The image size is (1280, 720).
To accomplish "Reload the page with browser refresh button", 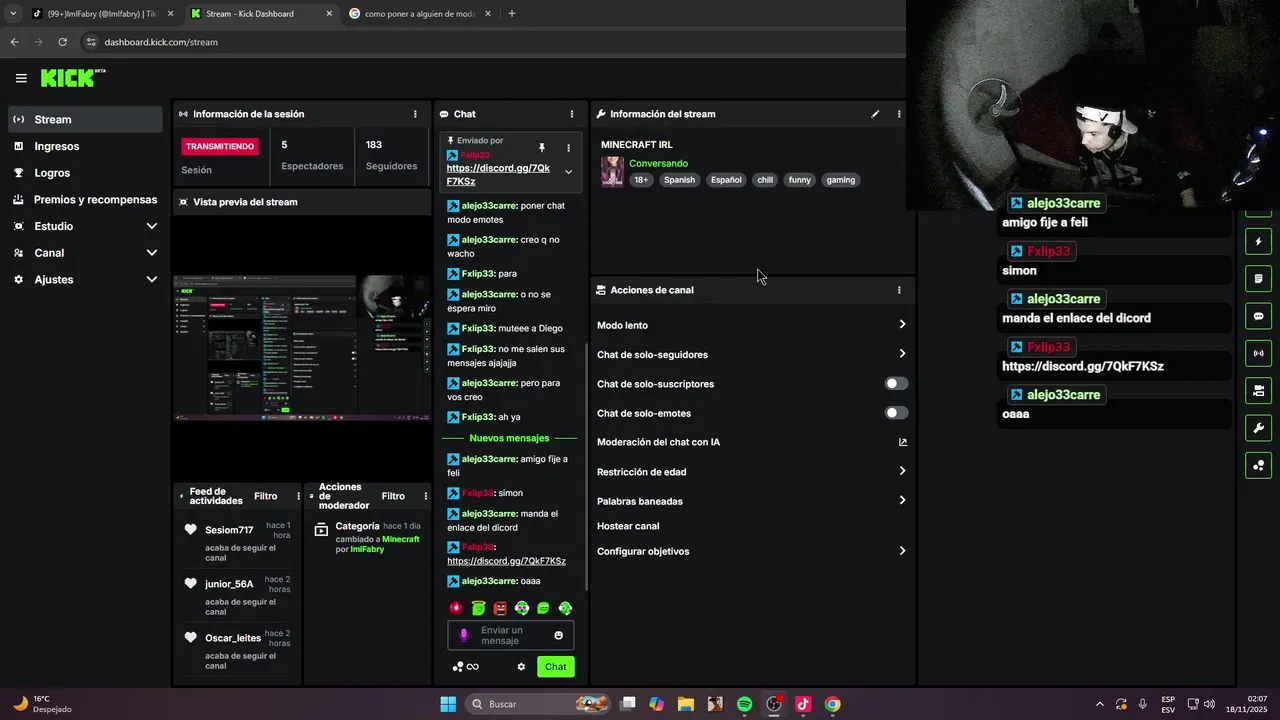I will click(62, 42).
